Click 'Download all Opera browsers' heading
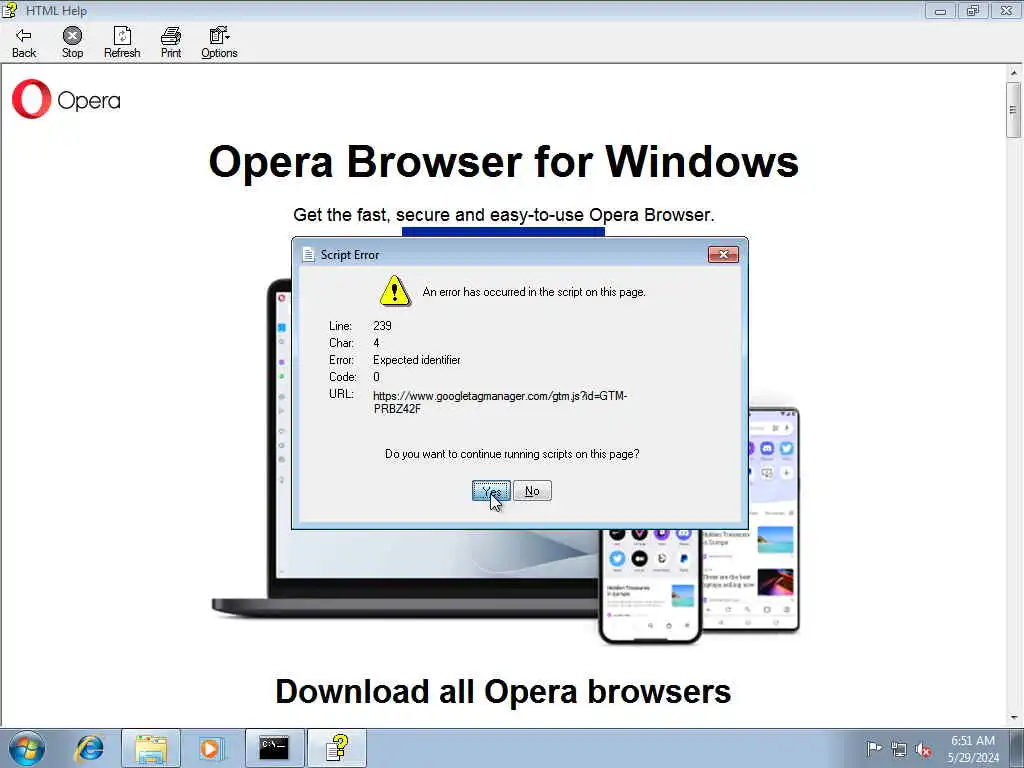 (503, 692)
